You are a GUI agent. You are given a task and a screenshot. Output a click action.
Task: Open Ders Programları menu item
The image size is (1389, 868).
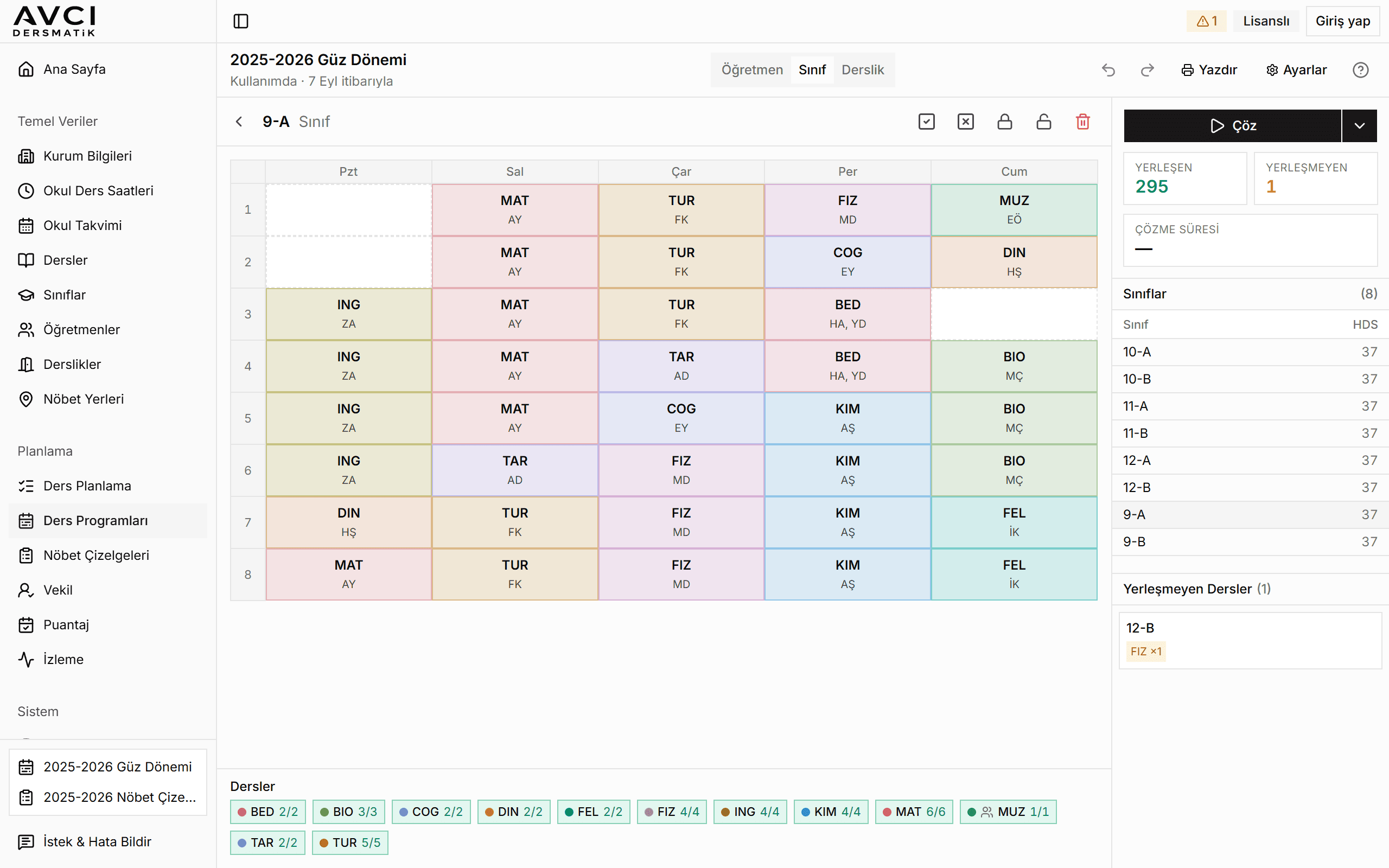(108, 521)
